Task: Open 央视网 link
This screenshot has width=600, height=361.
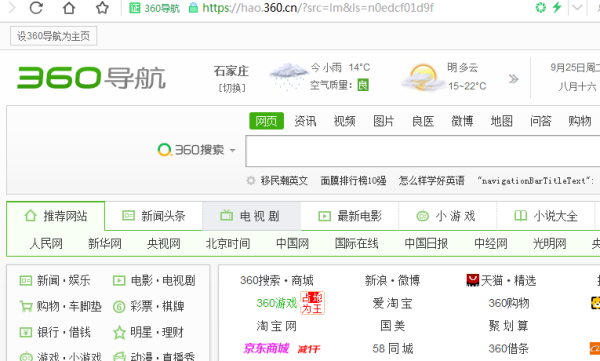Action: (x=163, y=243)
